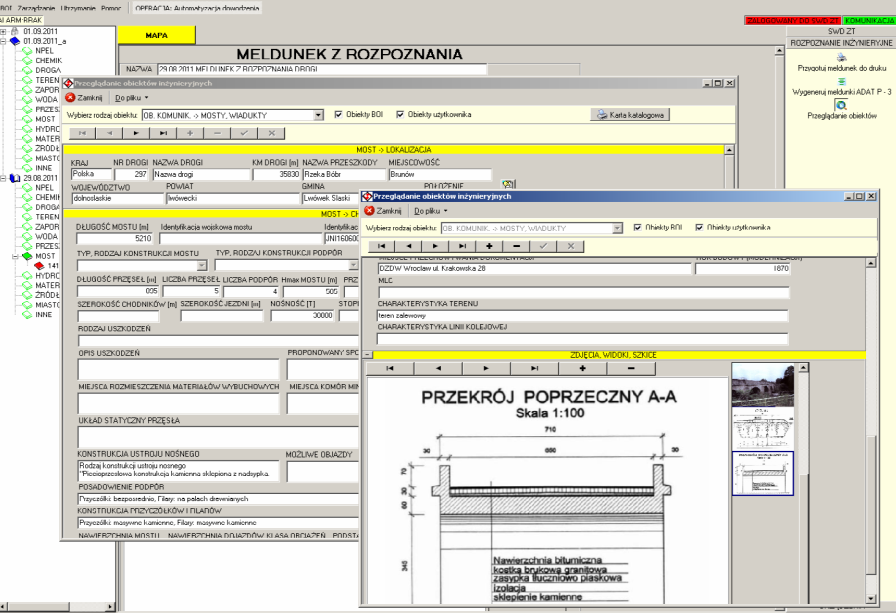This screenshot has height=613, width=896.
Task: Show first image in ZDJĘCIA, WIDOKI, SZKICE navigator
Action: [390, 368]
